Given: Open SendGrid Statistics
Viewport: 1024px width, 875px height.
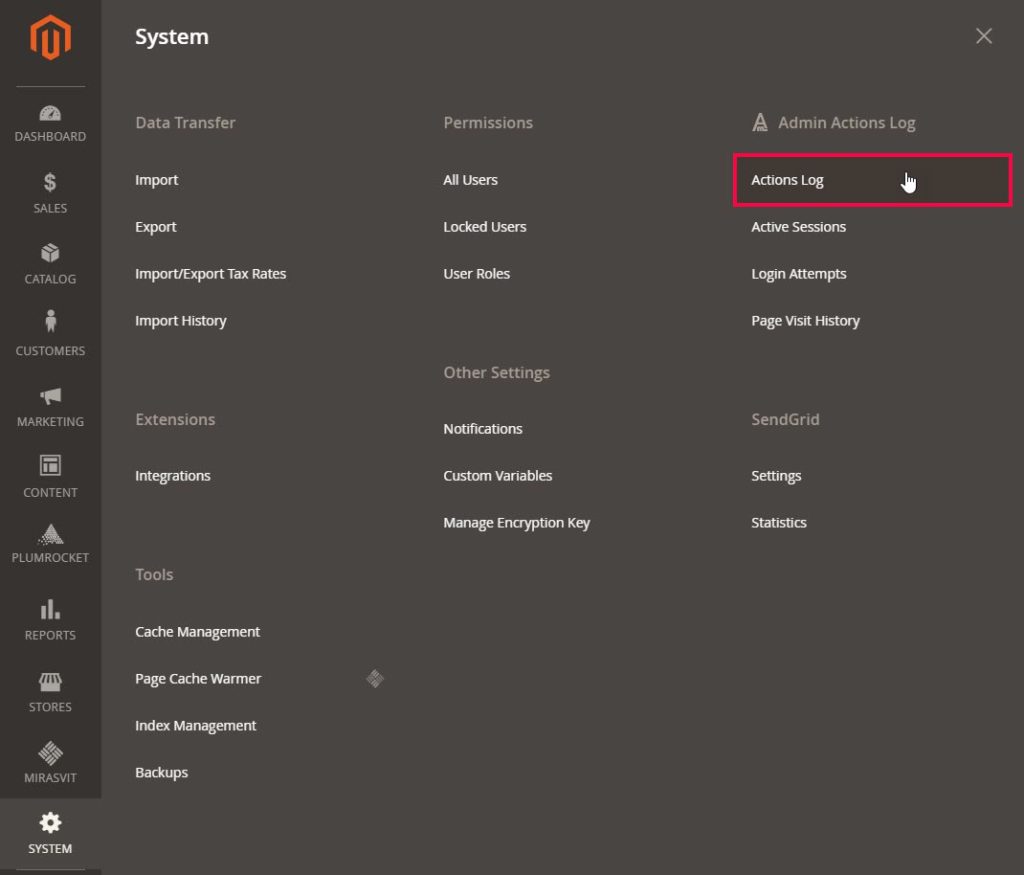Looking at the screenshot, I should tap(779, 523).
